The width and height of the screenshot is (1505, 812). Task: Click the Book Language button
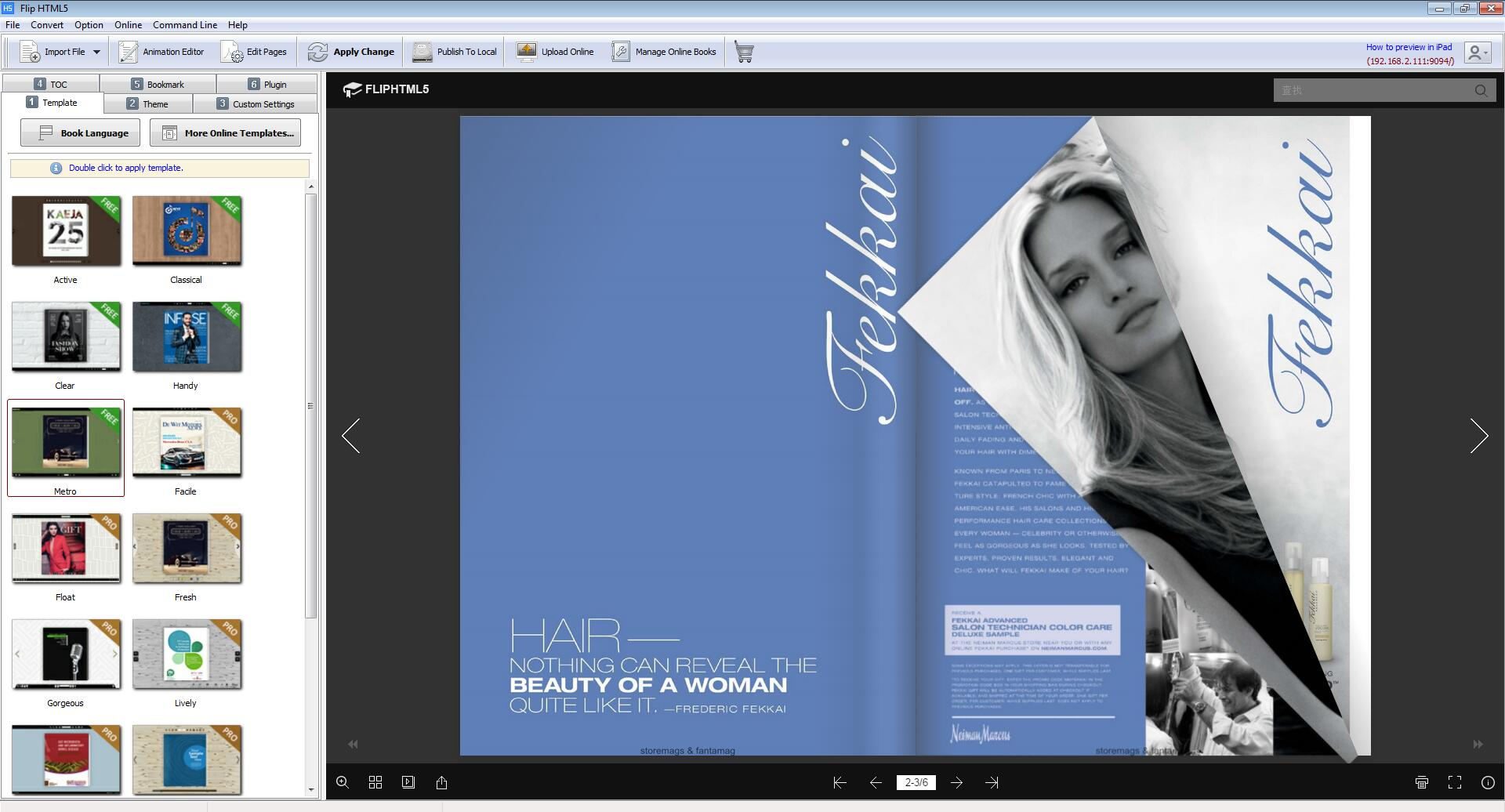click(80, 132)
